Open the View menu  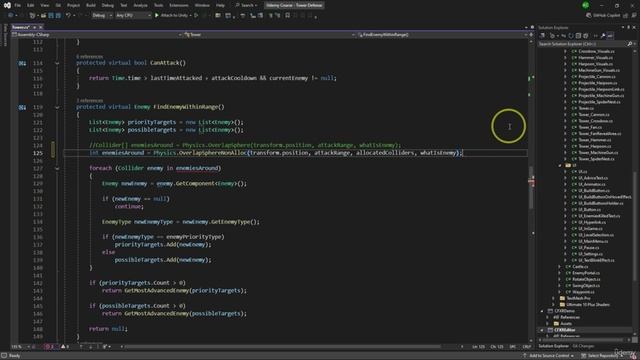coord(44,5)
